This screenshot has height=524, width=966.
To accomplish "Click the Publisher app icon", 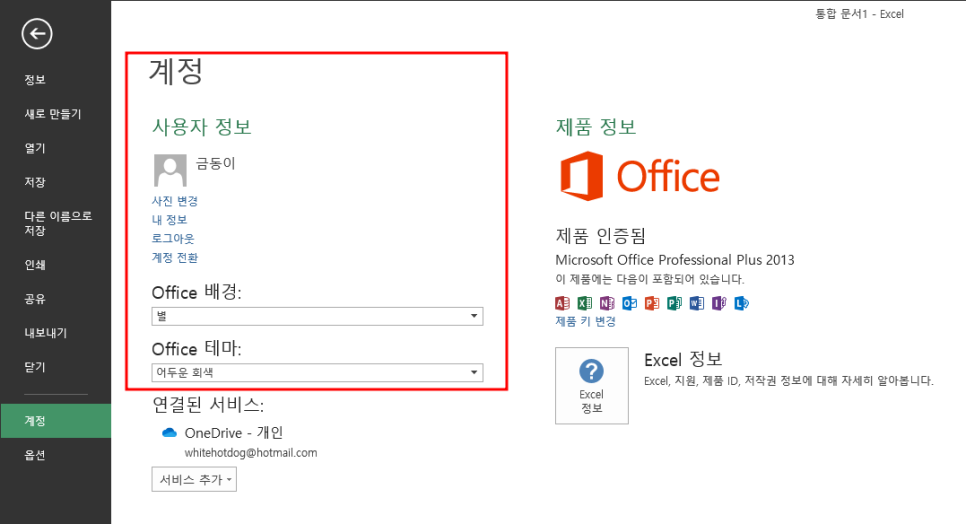I will [x=675, y=303].
